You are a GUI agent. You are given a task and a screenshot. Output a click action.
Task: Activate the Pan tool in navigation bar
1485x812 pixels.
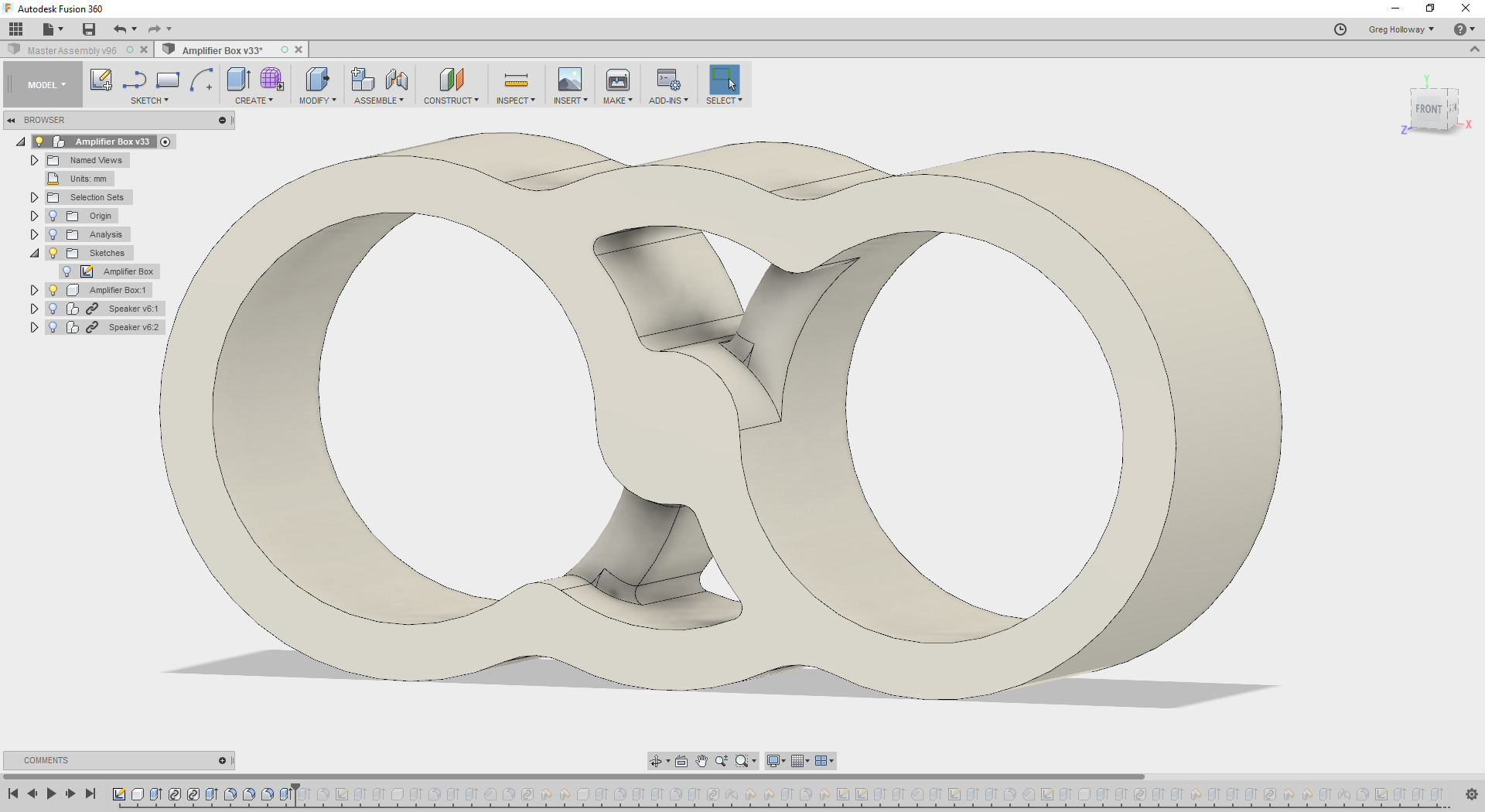[702, 761]
